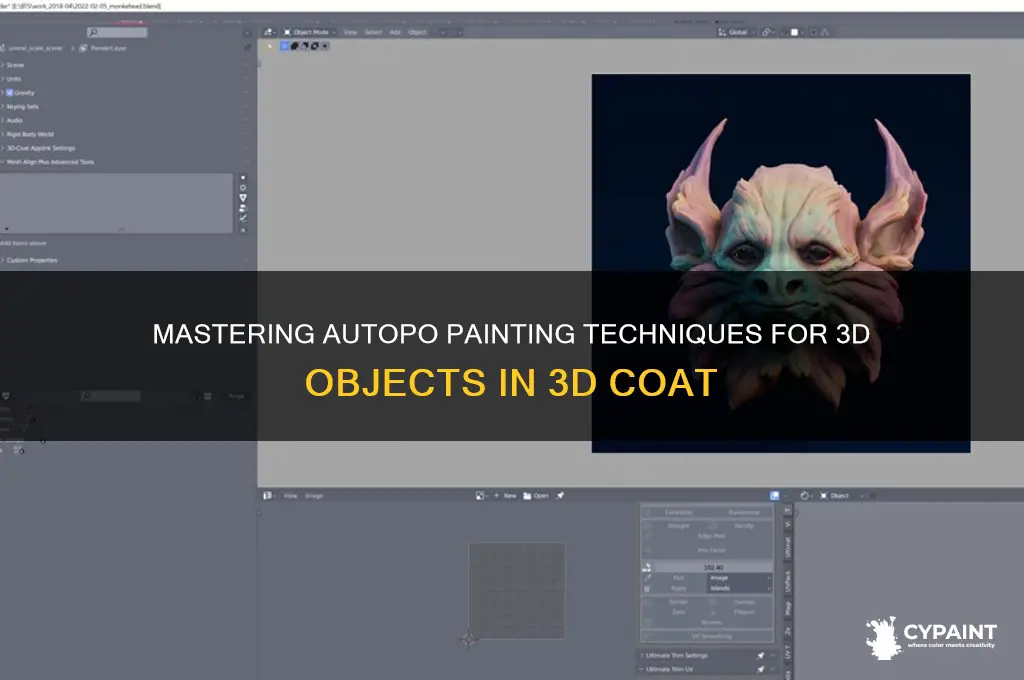
Task: Collapse the Ultimate Trim UV panel
Action: click(x=669, y=670)
